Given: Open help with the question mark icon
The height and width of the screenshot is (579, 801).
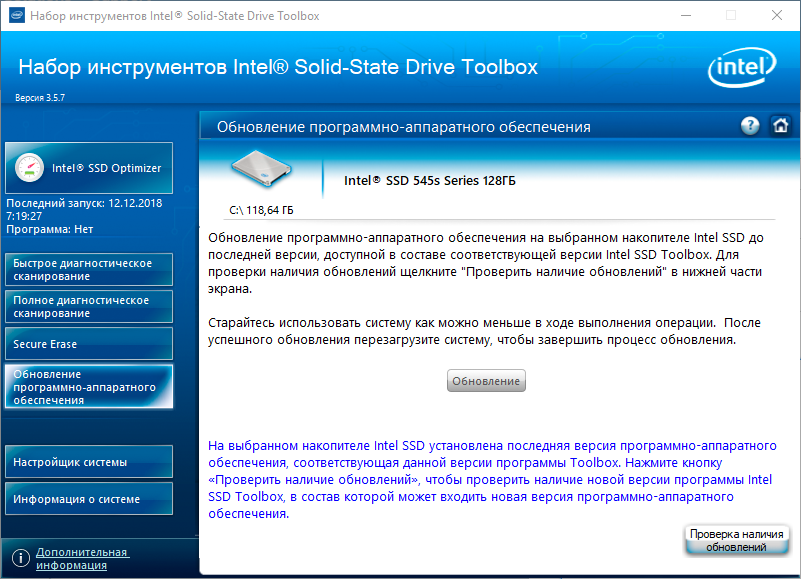Looking at the screenshot, I should click(x=750, y=126).
